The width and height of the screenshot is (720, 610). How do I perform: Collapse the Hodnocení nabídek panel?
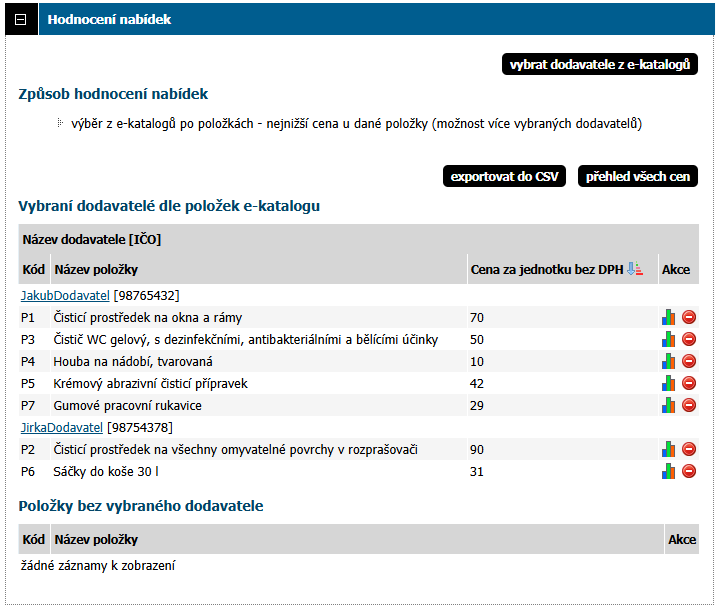coord(21,20)
